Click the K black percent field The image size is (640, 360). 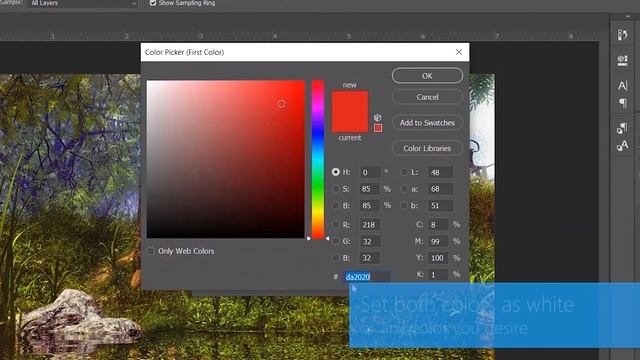pyautogui.click(x=438, y=275)
